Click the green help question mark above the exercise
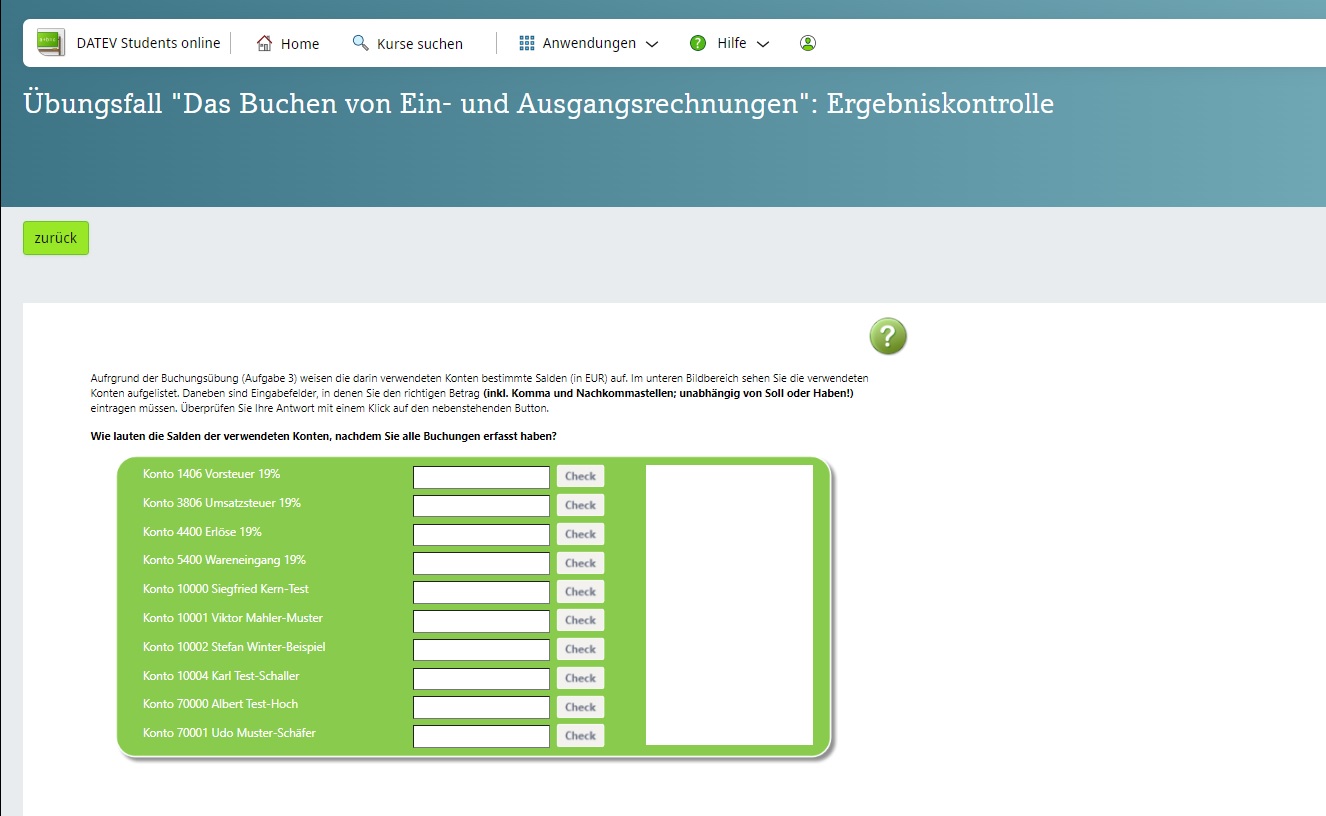 (888, 337)
